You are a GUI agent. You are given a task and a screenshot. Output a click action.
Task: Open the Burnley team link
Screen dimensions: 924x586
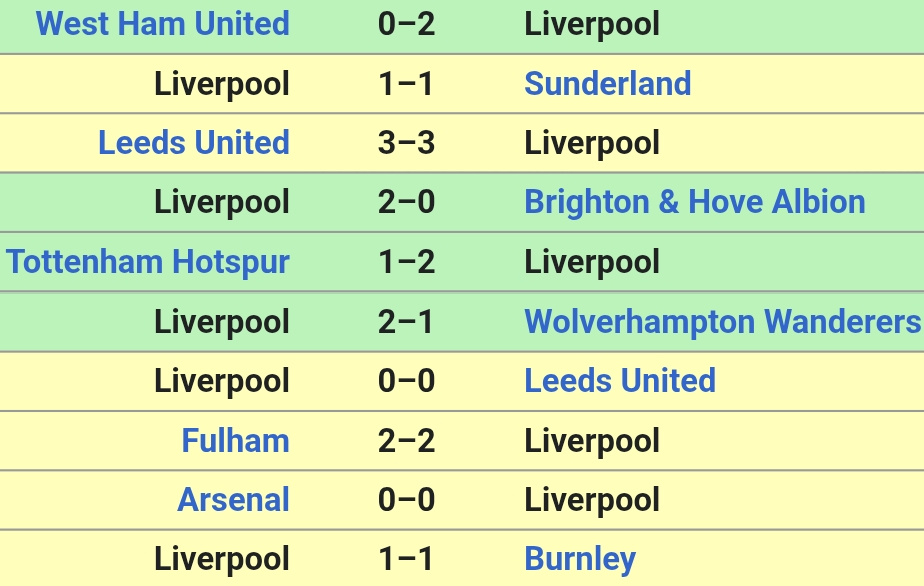pos(580,559)
